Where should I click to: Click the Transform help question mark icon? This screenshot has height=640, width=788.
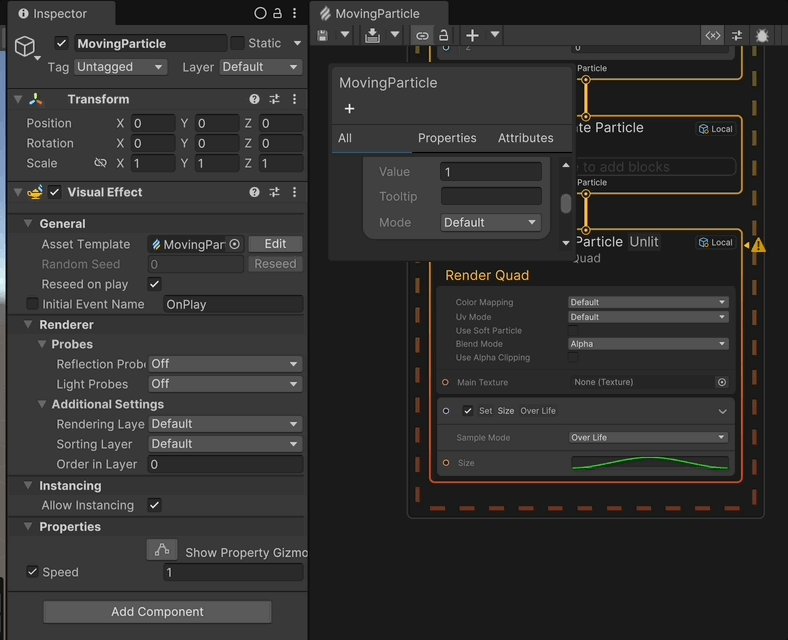point(254,99)
